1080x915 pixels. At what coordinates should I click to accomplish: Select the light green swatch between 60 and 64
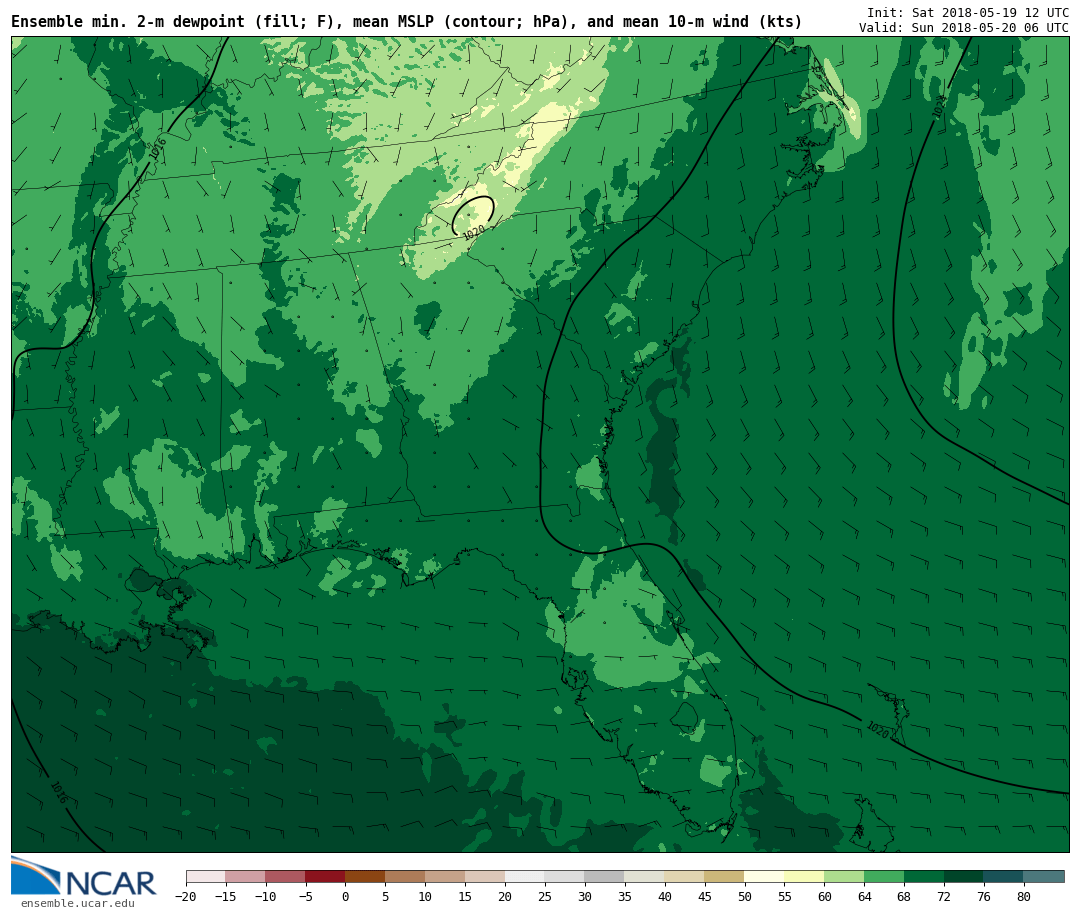pyautogui.click(x=844, y=876)
